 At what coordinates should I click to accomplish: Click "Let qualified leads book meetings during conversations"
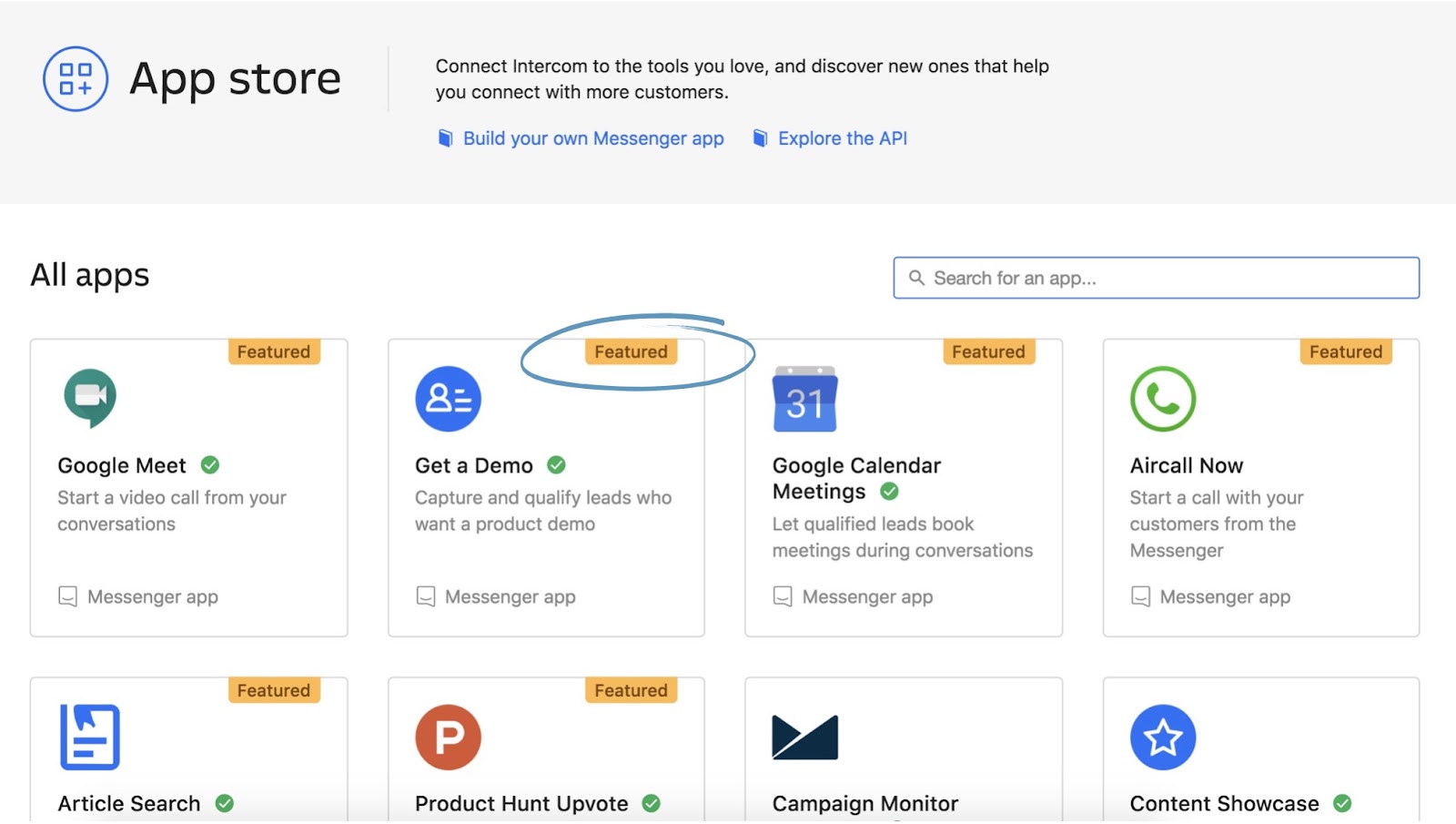point(903,537)
